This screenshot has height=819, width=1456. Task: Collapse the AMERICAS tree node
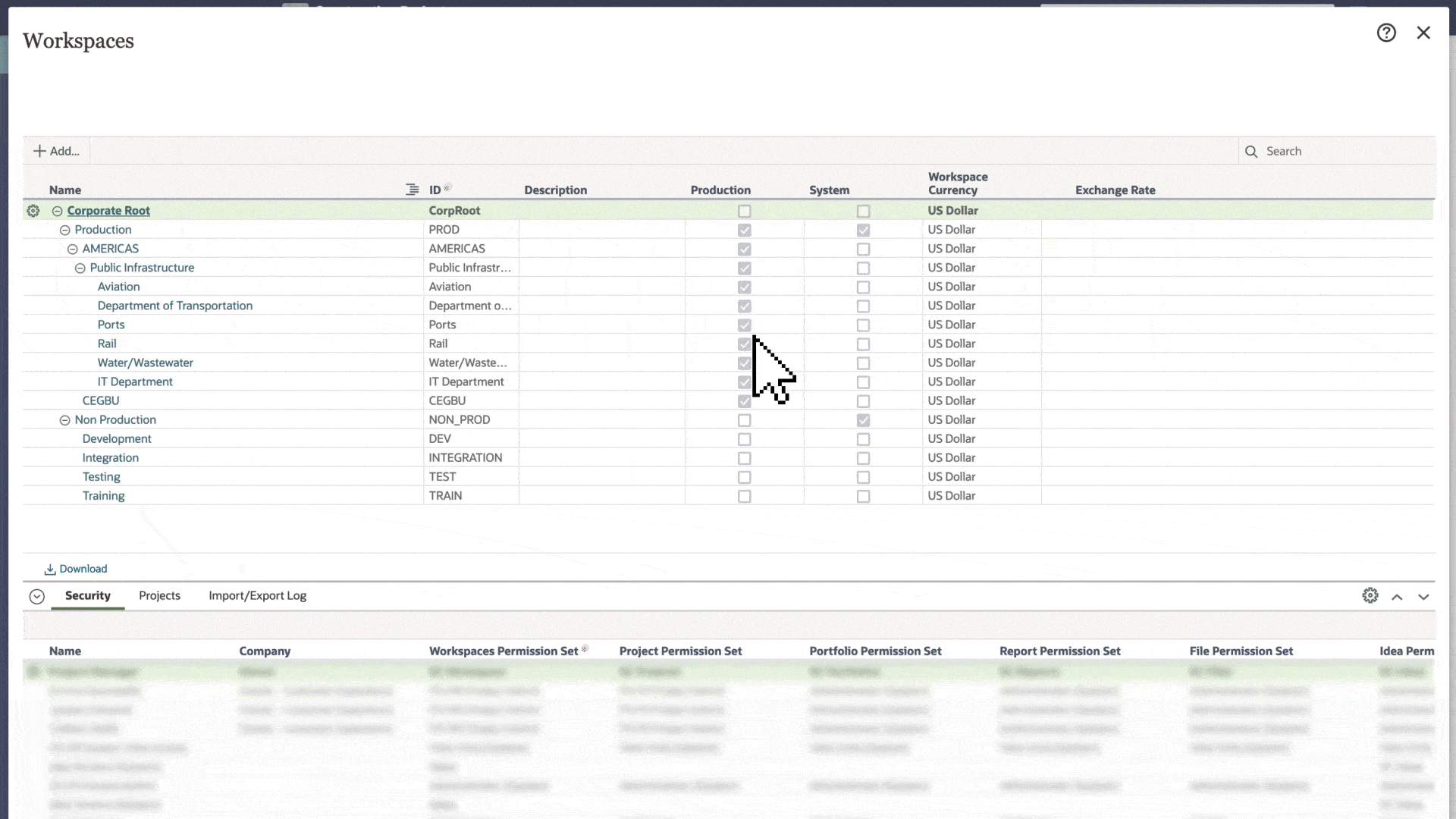(73, 249)
